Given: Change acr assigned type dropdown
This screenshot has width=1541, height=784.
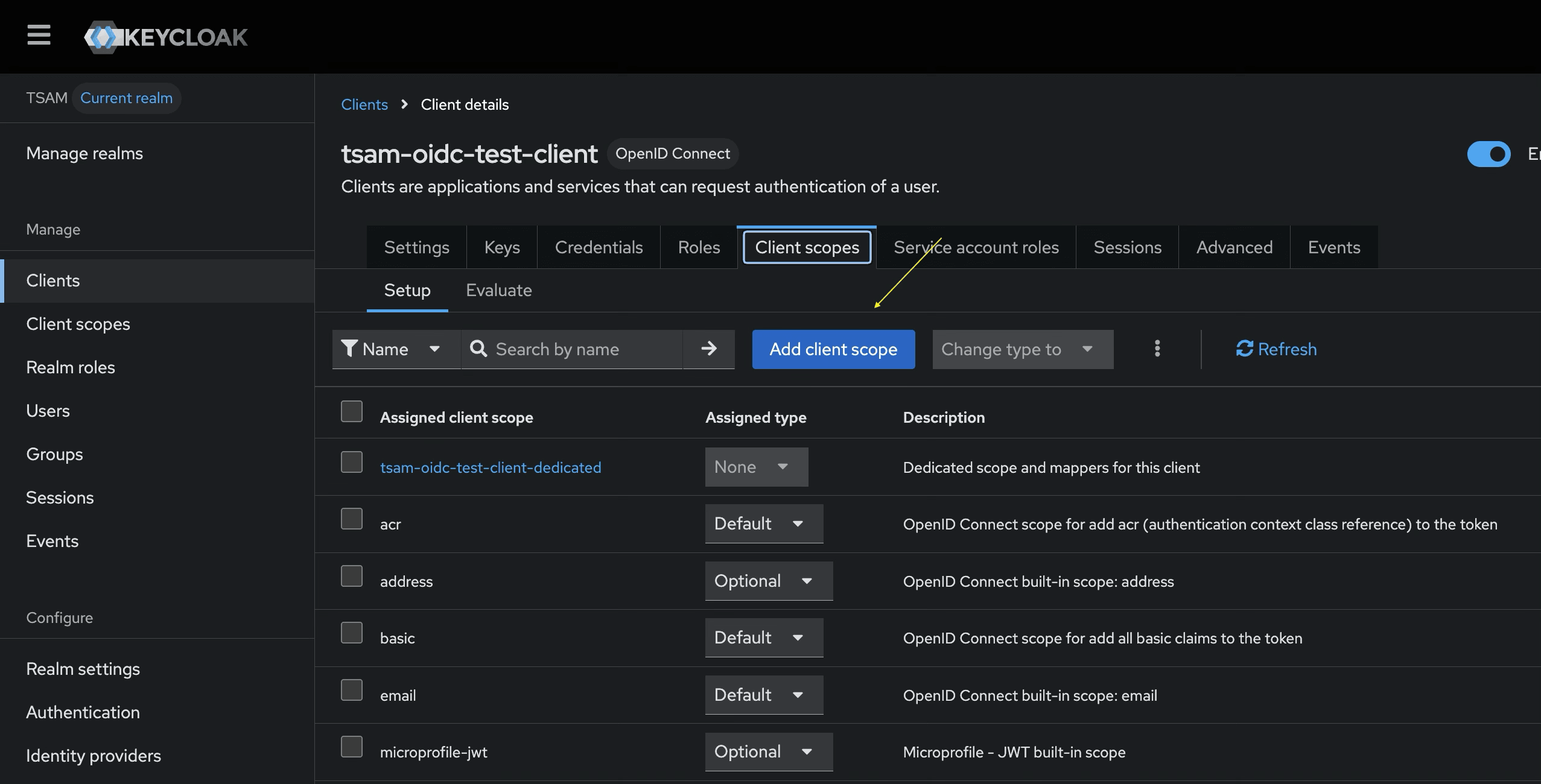Looking at the screenshot, I should pyautogui.click(x=764, y=523).
